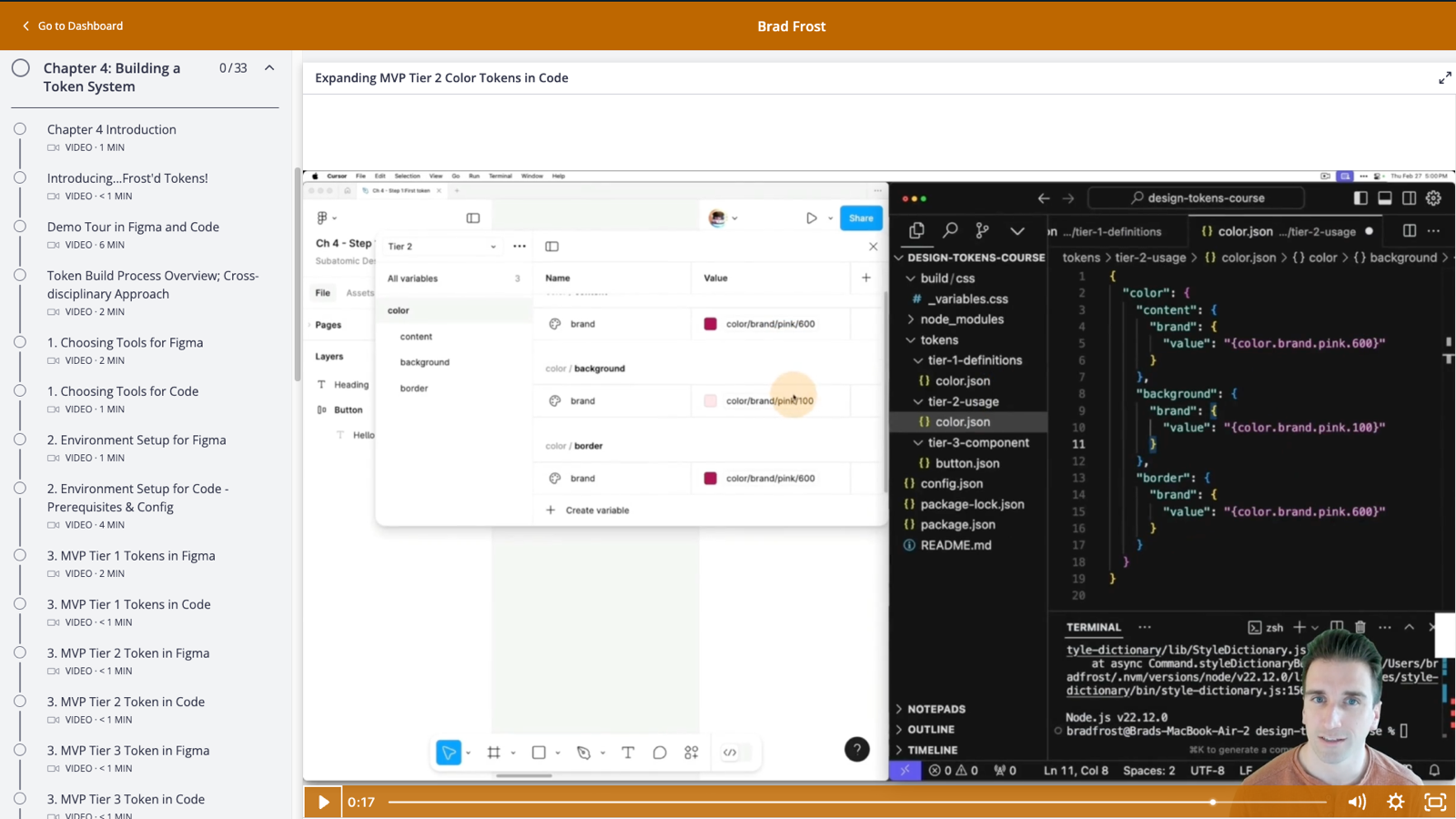Open the TERMINAL panel tab

click(x=1094, y=627)
